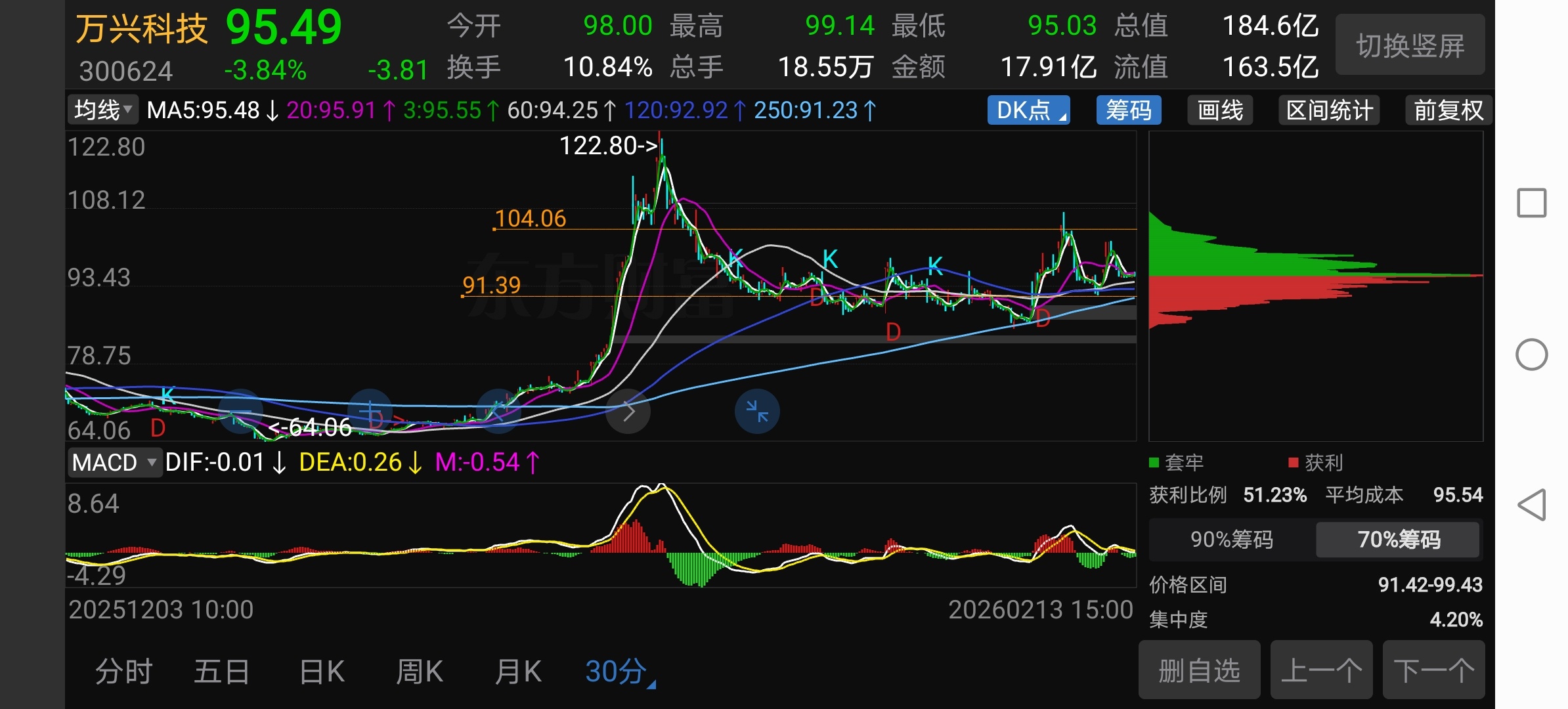Select the 70%筹码 option
Screen dimensions: 1568x709
(x=1398, y=540)
